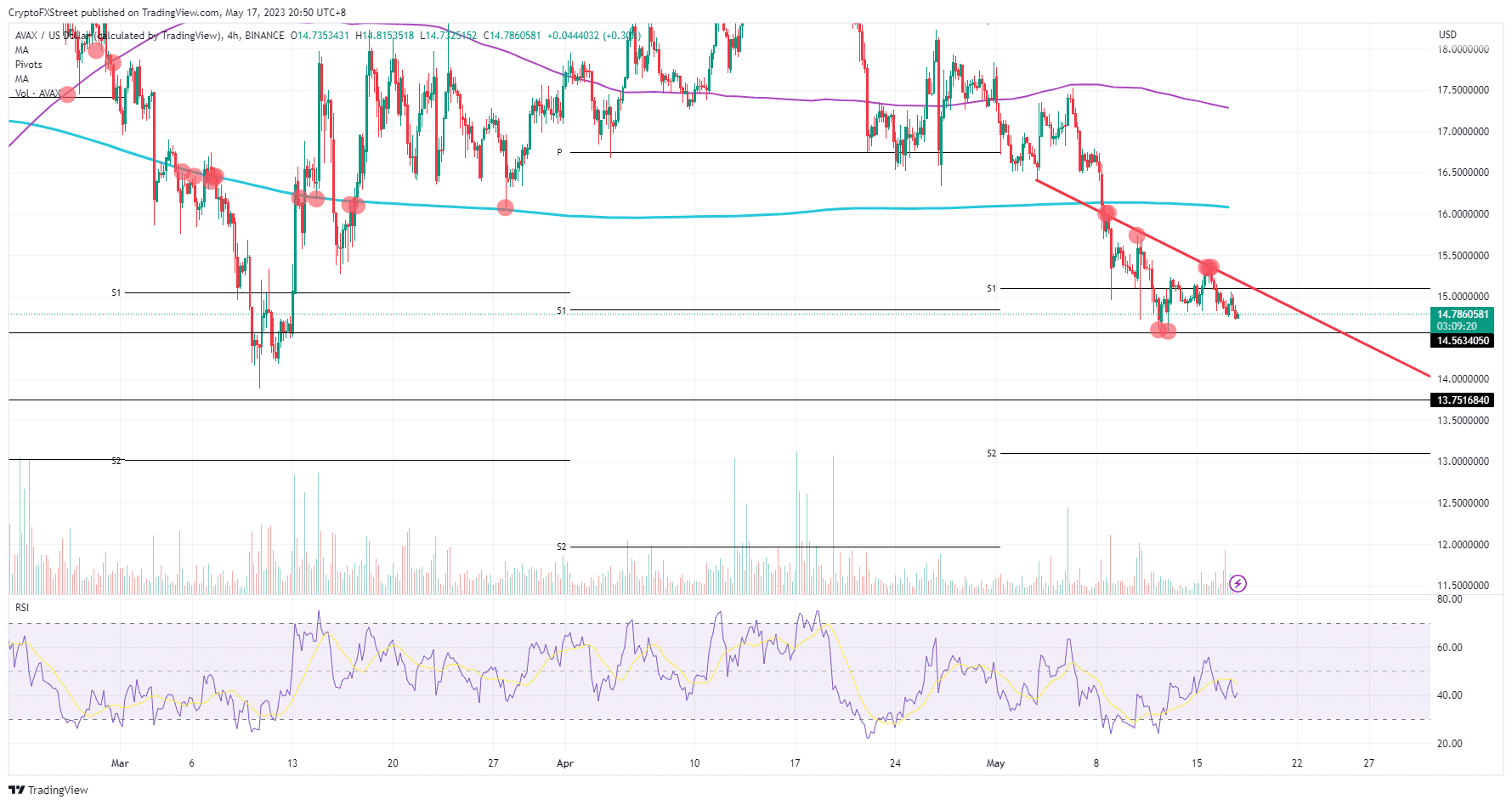Click the MA legend label just above Pivots
This screenshot has width=1512, height=805.
22,50
